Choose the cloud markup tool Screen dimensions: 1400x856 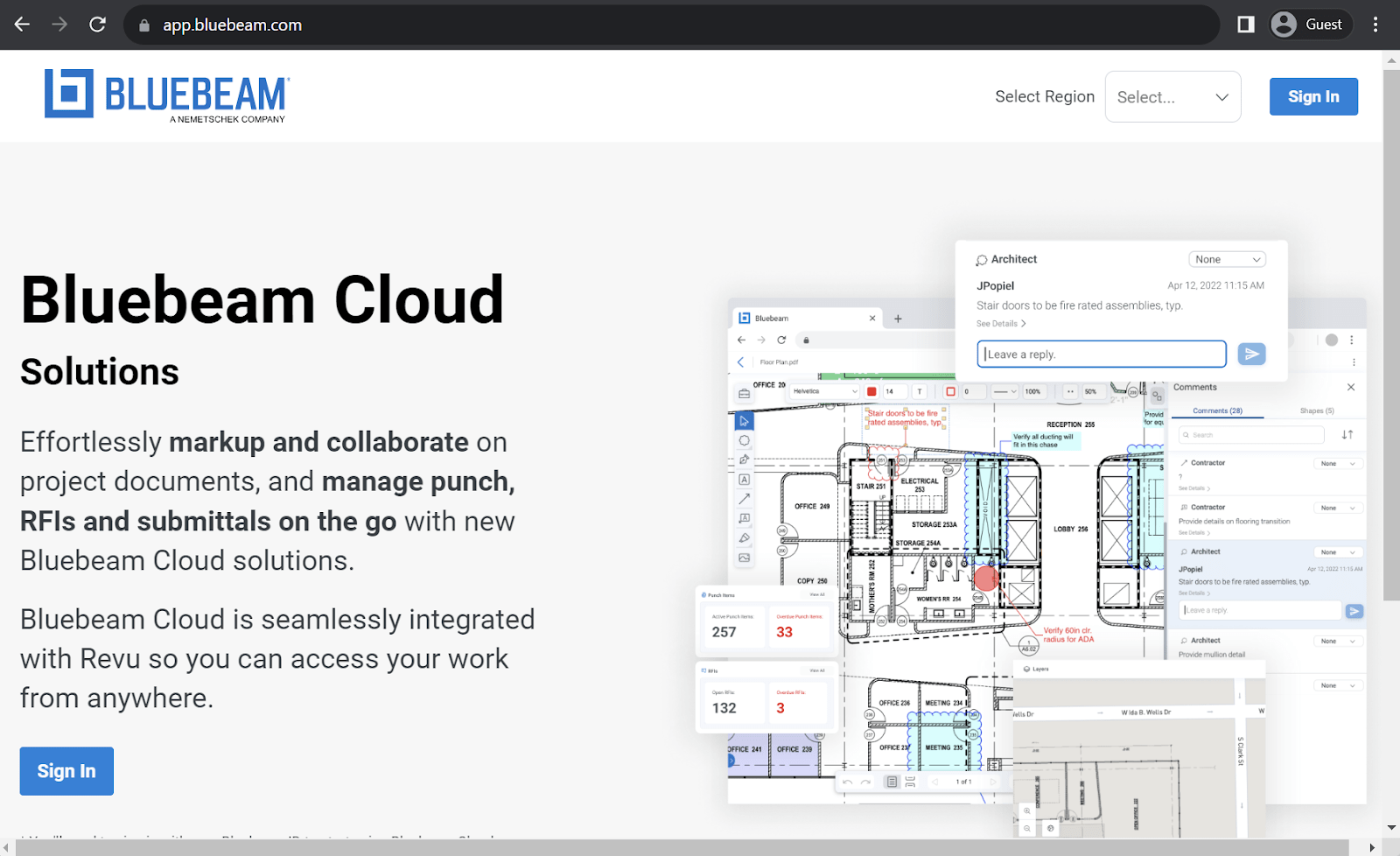744,440
